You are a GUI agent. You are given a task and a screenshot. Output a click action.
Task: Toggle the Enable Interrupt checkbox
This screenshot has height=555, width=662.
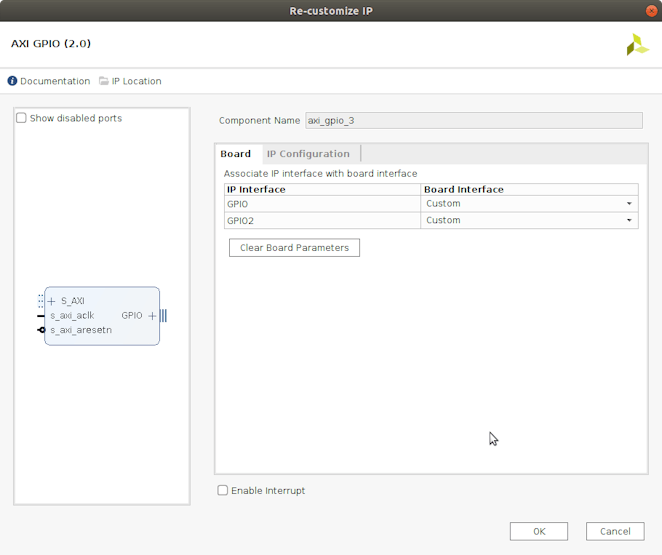223,491
